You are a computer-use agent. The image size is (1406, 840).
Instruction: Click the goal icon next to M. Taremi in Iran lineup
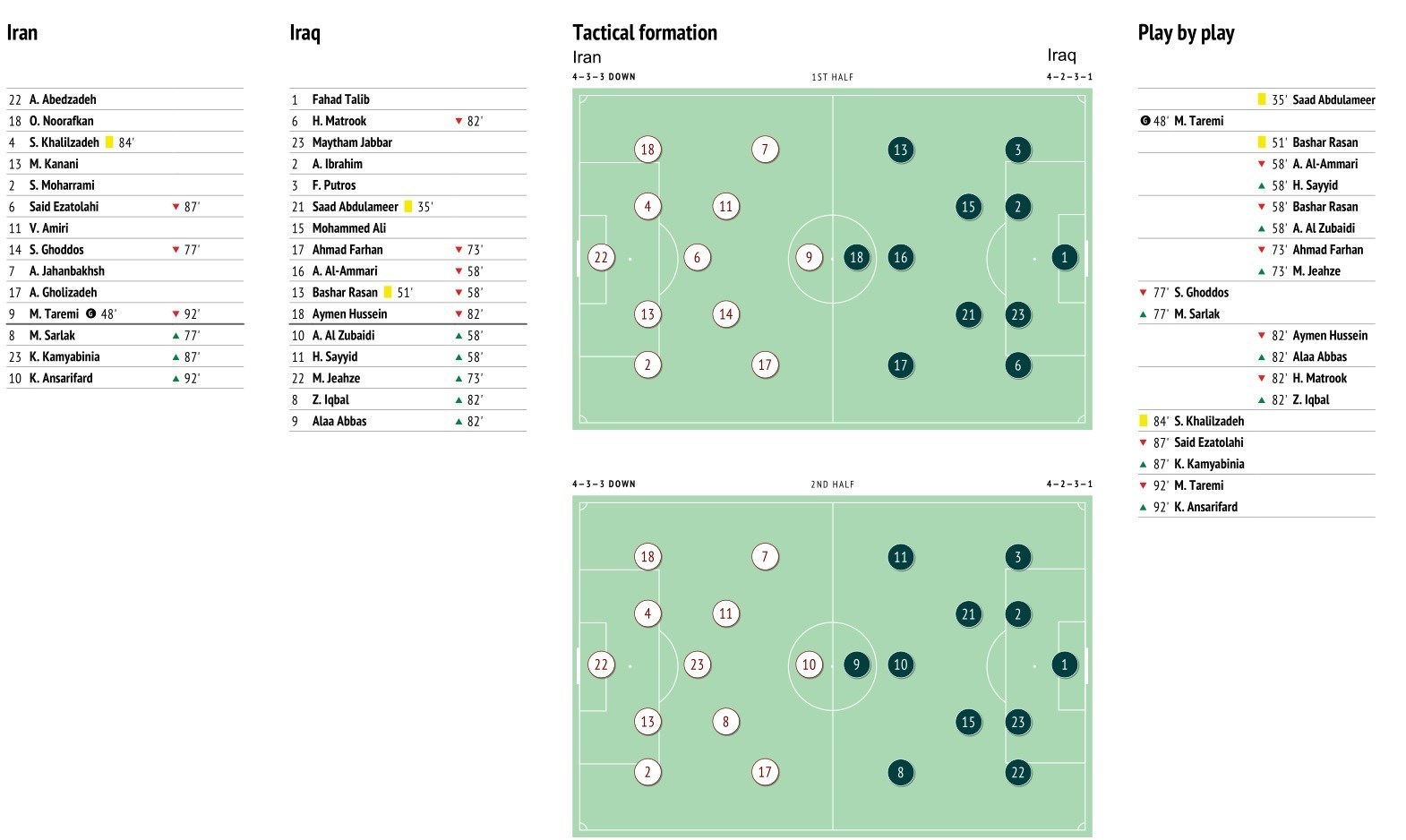click(90, 314)
